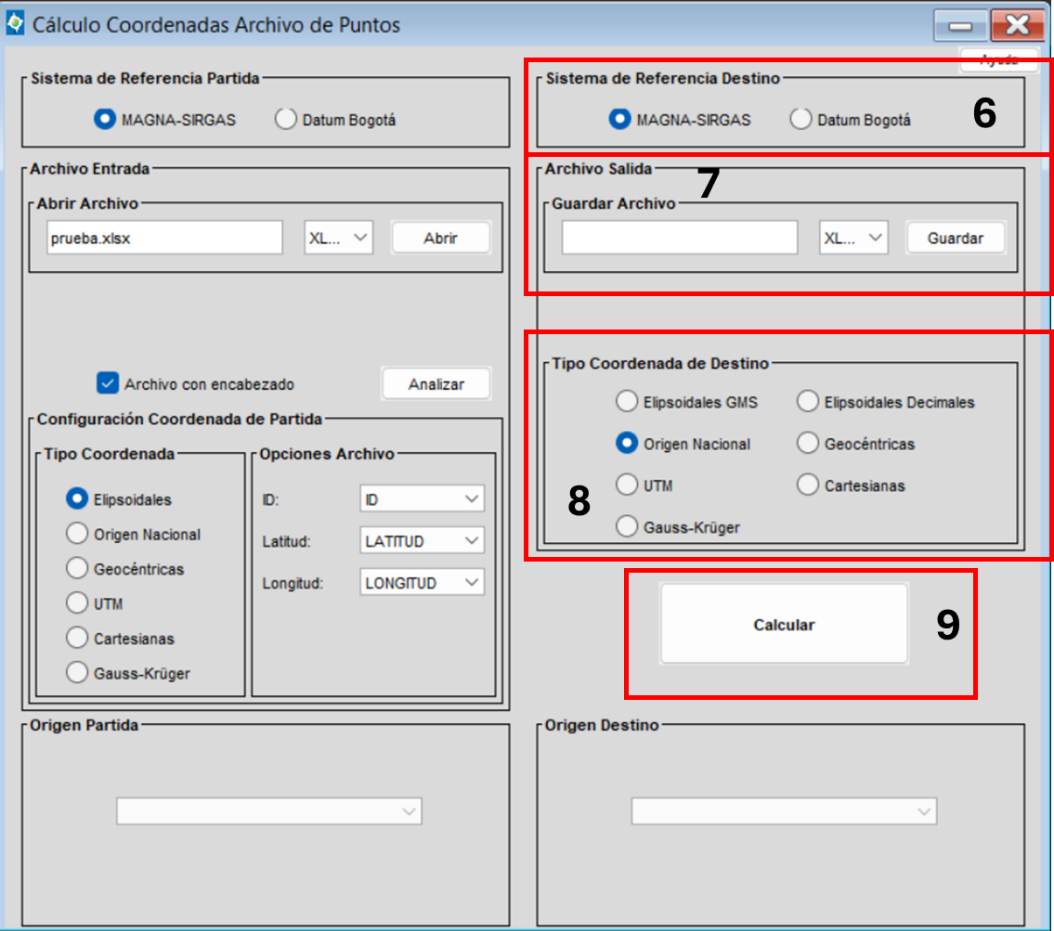Open the input file format dropdown

click(338, 238)
